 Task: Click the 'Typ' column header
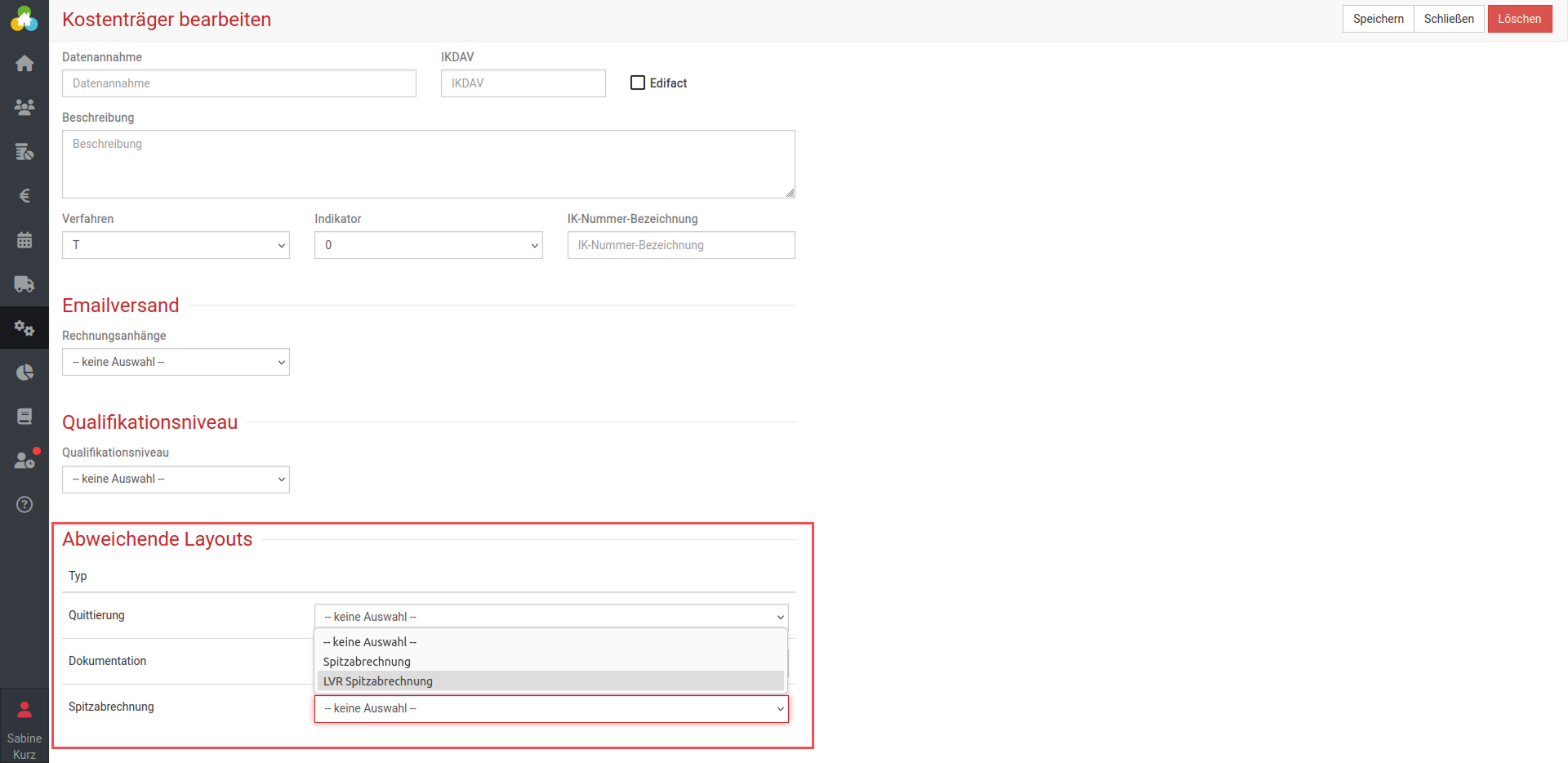(x=78, y=576)
